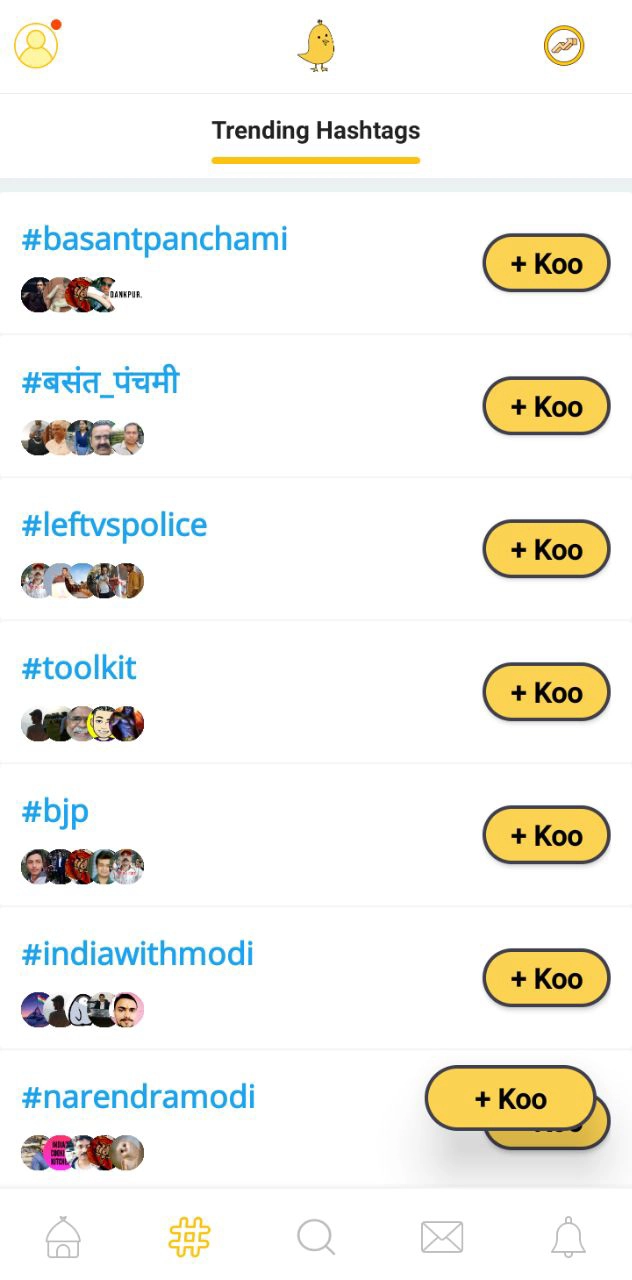Image resolution: width=632 pixels, height=1280 pixels.
Task: Tap the yellow Koo bird logo
Action: click(316, 46)
